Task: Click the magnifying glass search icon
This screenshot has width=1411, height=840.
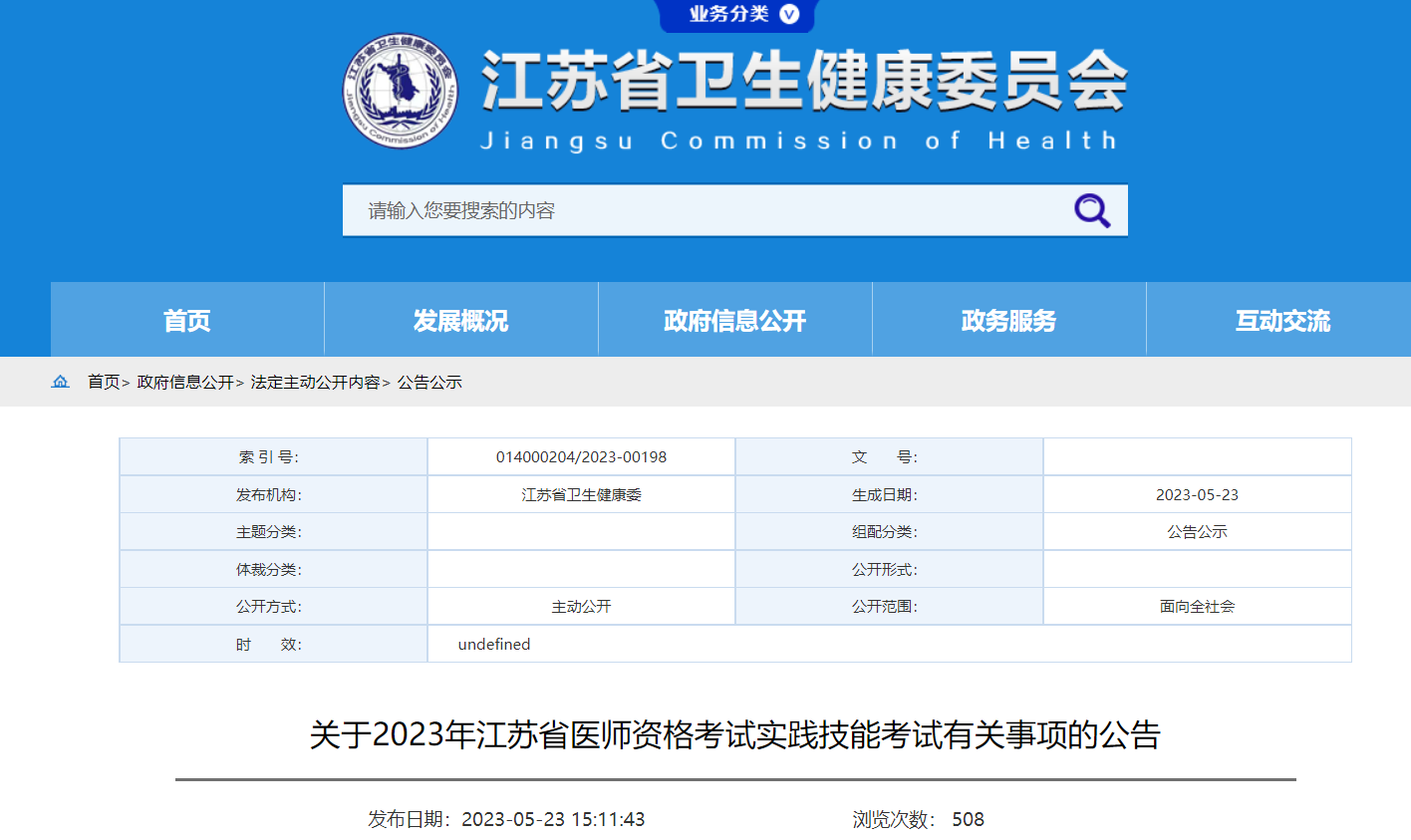Action: point(1091,210)
